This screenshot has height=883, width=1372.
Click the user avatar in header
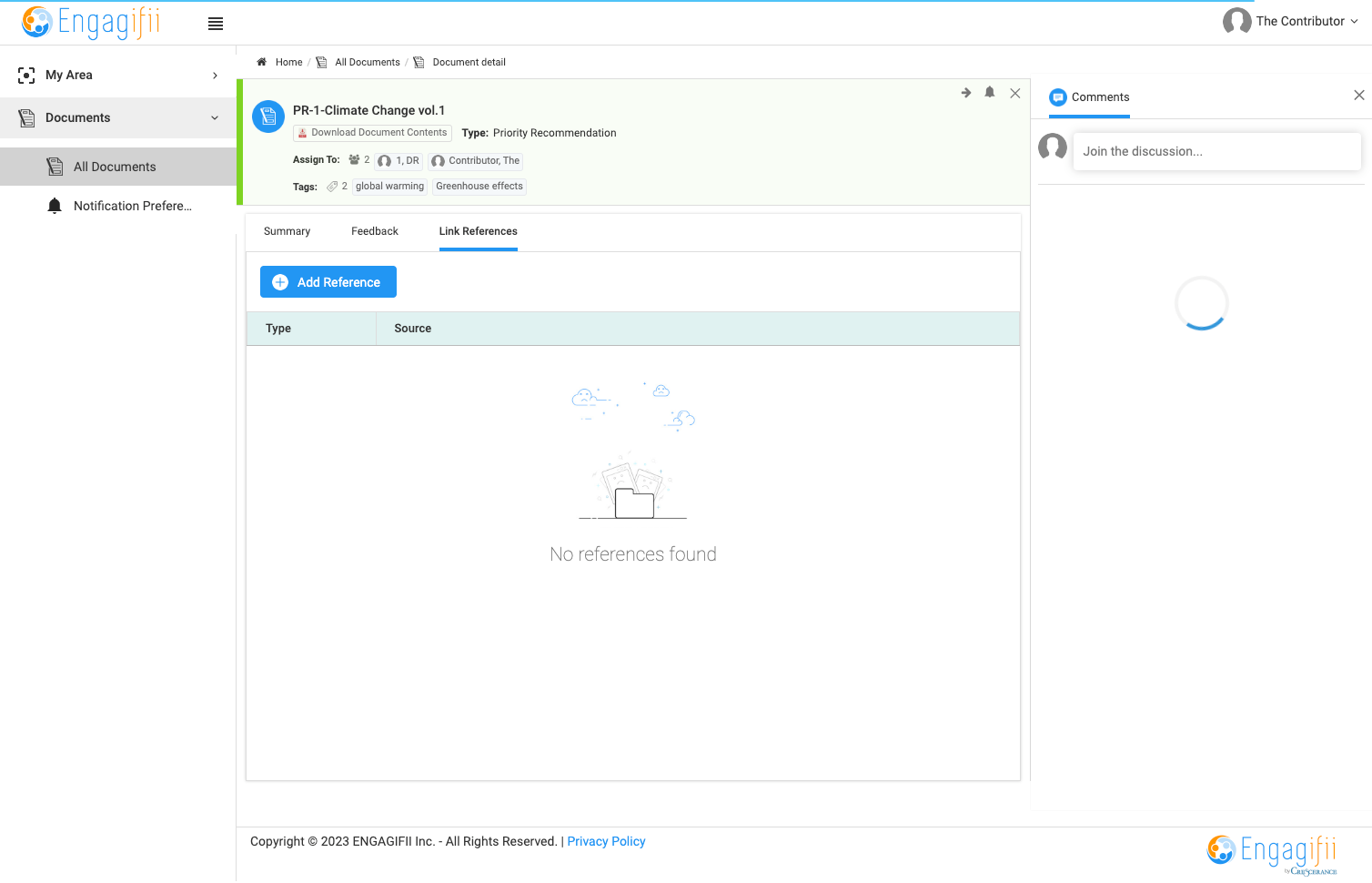pos(1236,21)
